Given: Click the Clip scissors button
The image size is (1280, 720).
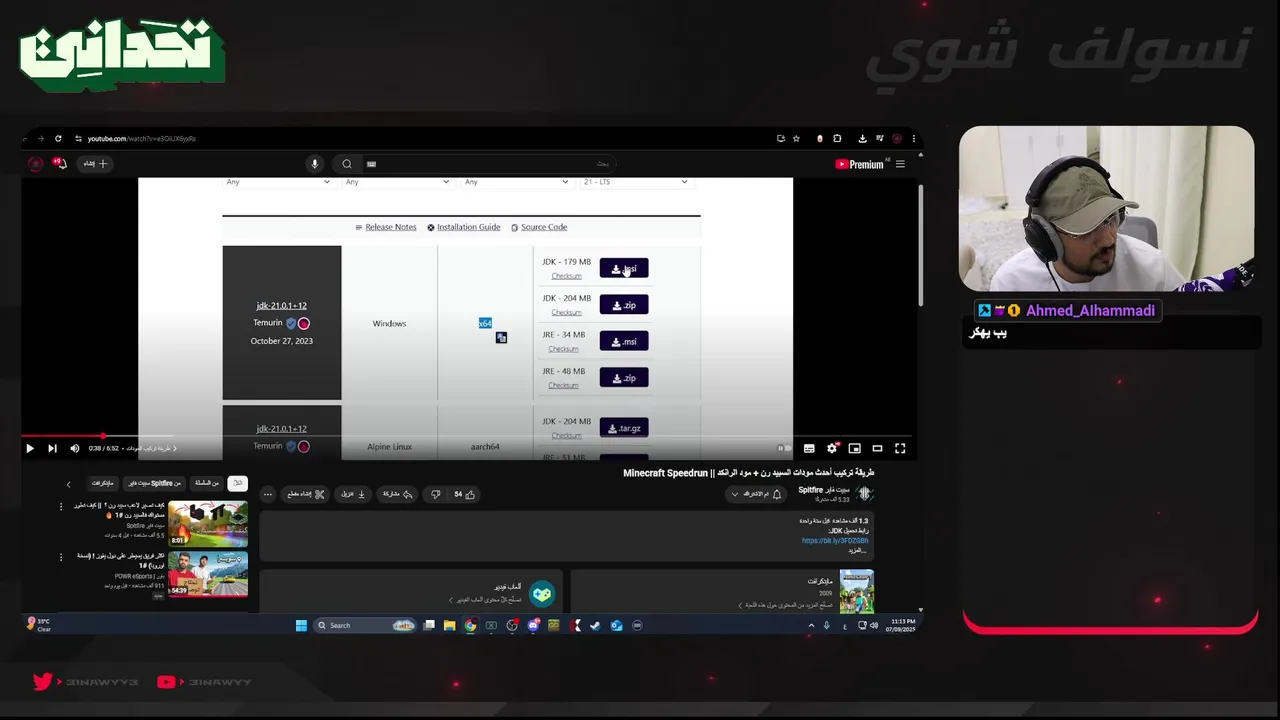Looking at the screenshot, I should 305,494.
